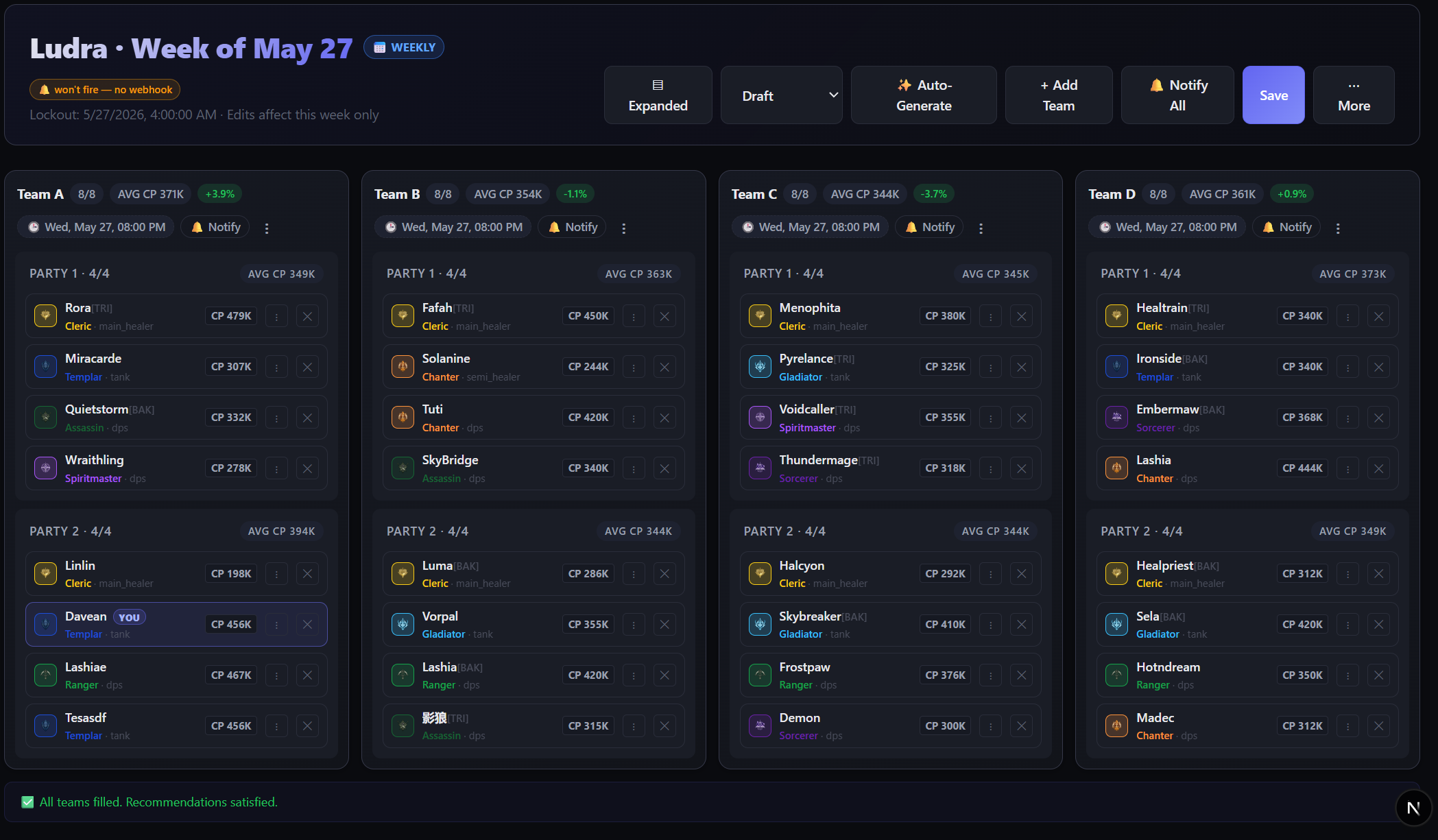Notify Team B members
This screenshot has height=840, width=1438.
[573, 227]
